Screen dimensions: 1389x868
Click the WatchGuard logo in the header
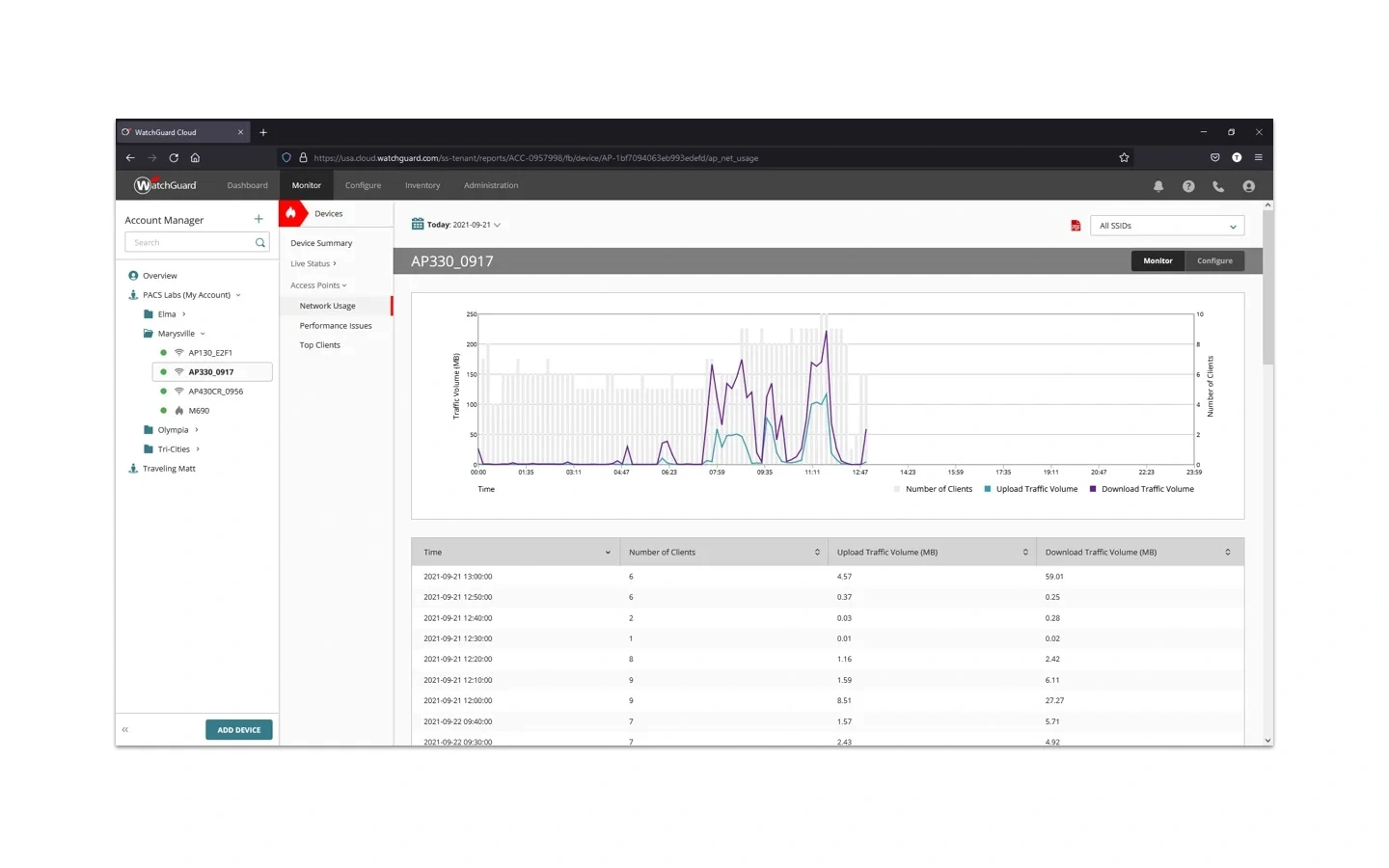[x=165, y=185]
